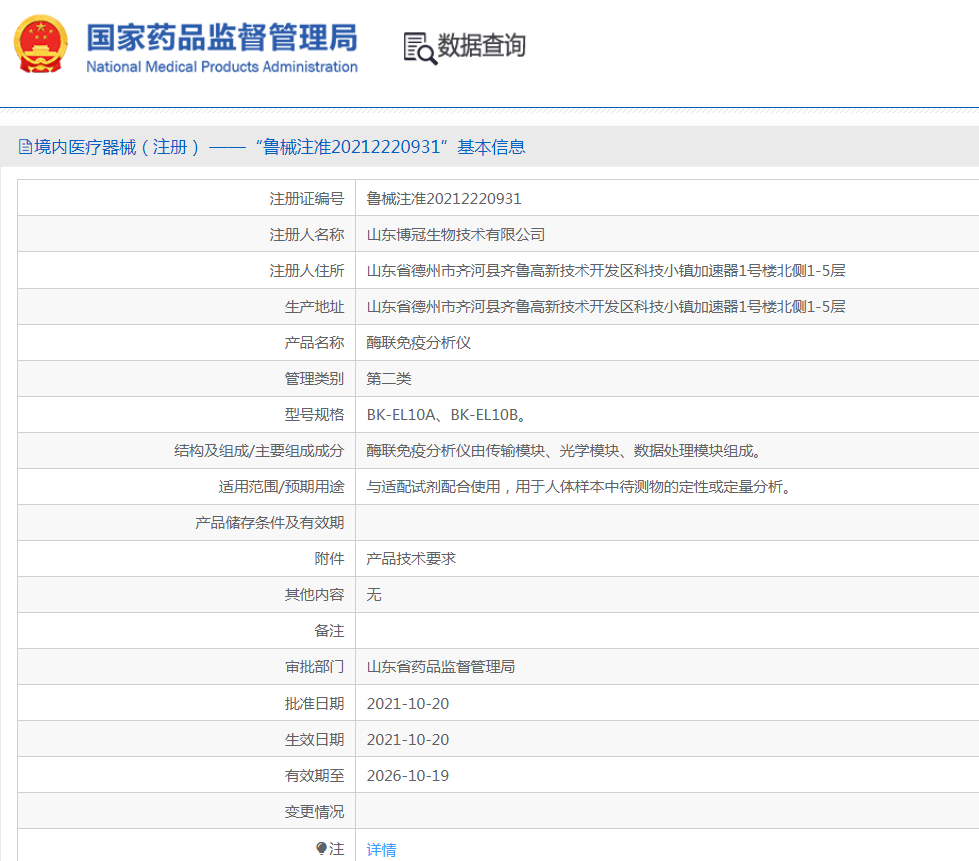
Task: Click the intended use description text
Action: pos(578,486)
